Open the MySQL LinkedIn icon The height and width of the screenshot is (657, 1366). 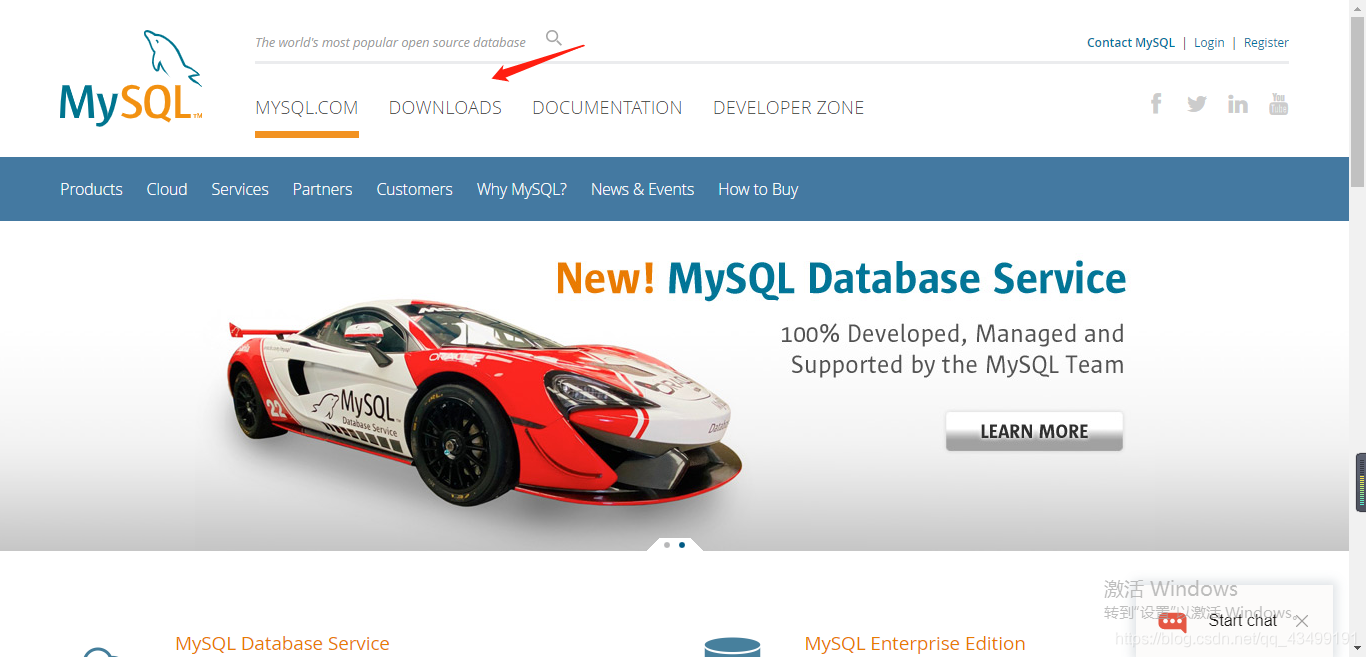click(x=1238, y=104)
